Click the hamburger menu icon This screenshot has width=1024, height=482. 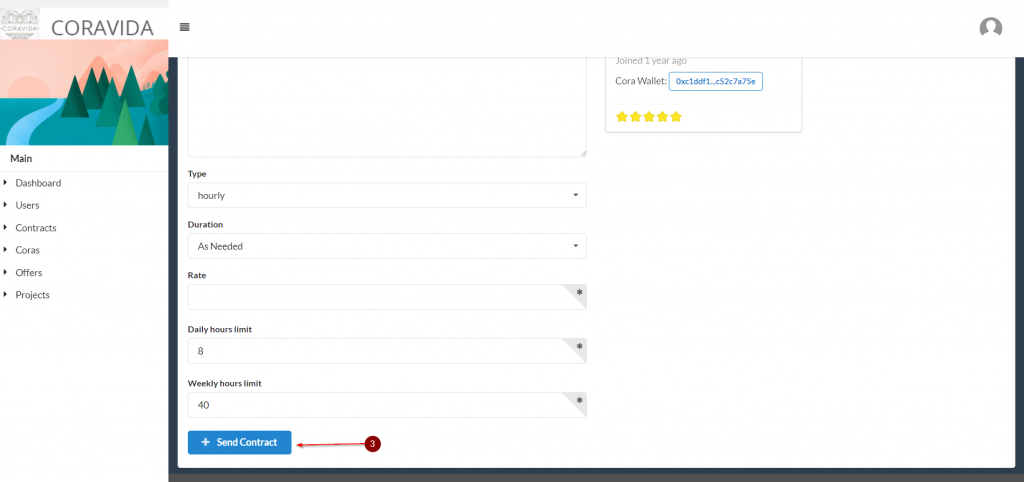[184, 27]
